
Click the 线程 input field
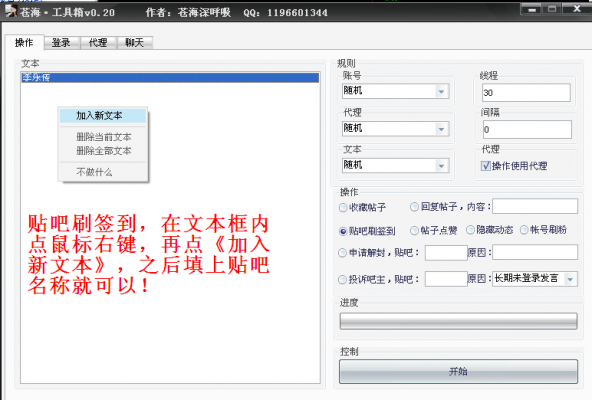(526, 93)
